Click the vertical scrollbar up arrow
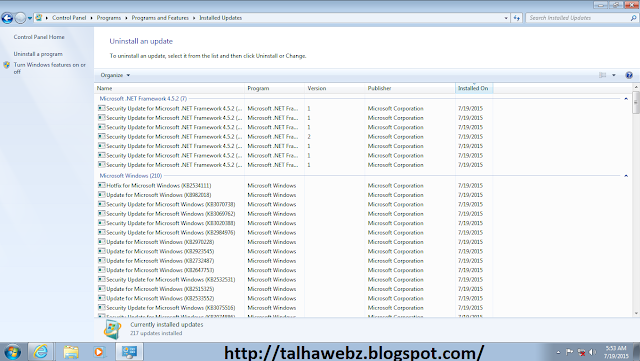This screenshot has width=640, height=361. [x=636, y=87]
